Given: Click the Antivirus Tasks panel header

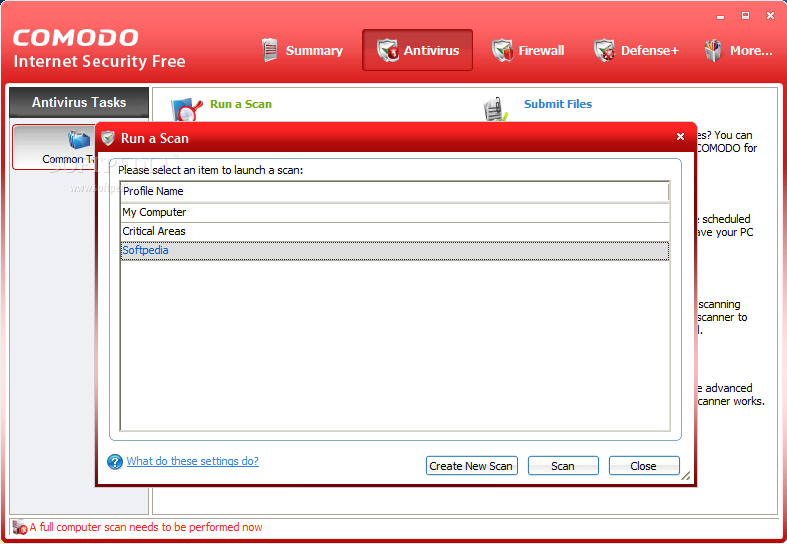Looking at the screenshot, I should 79,102.
